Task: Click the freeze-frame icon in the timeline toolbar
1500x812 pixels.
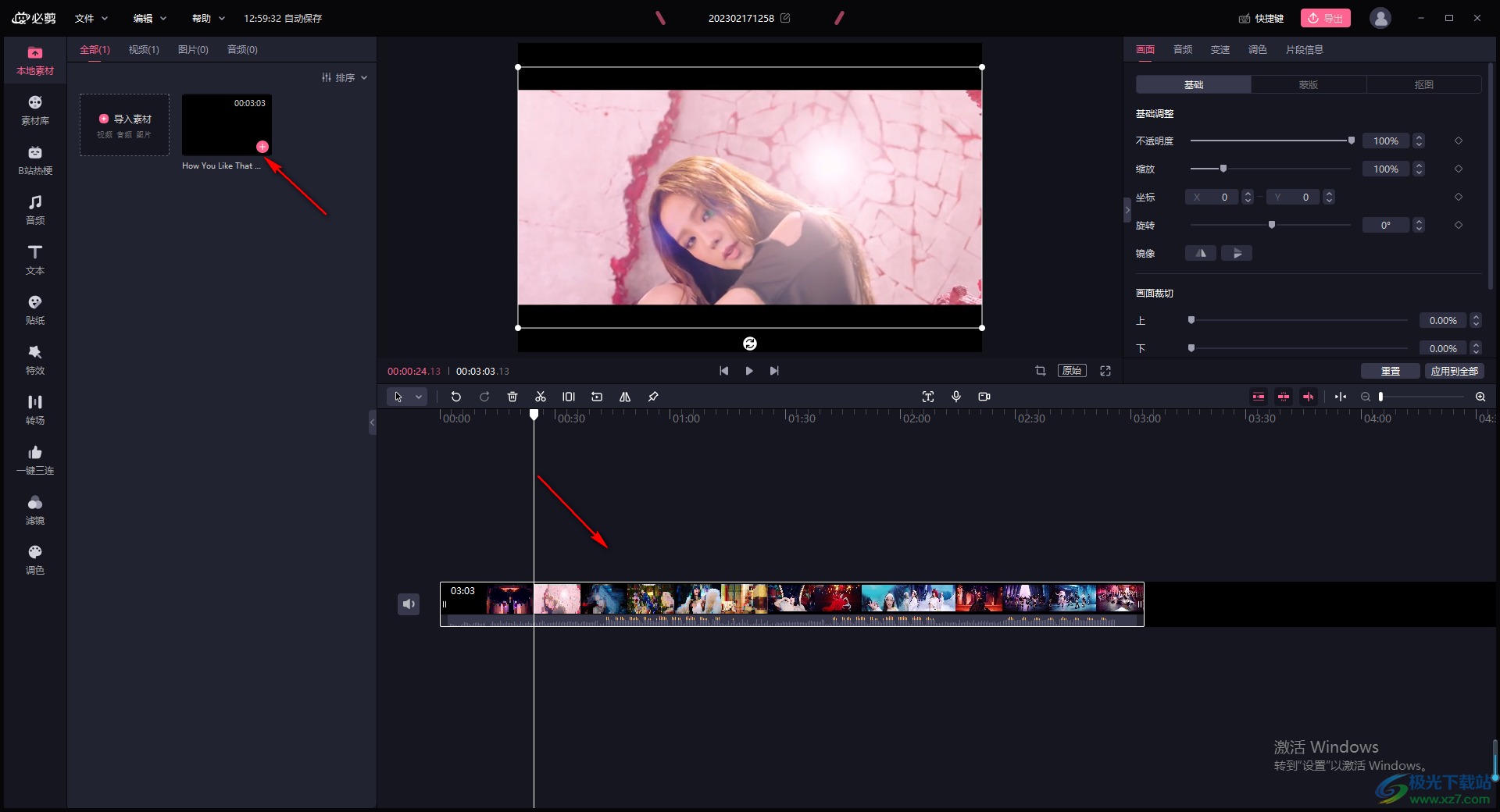Action: [569, 397]
